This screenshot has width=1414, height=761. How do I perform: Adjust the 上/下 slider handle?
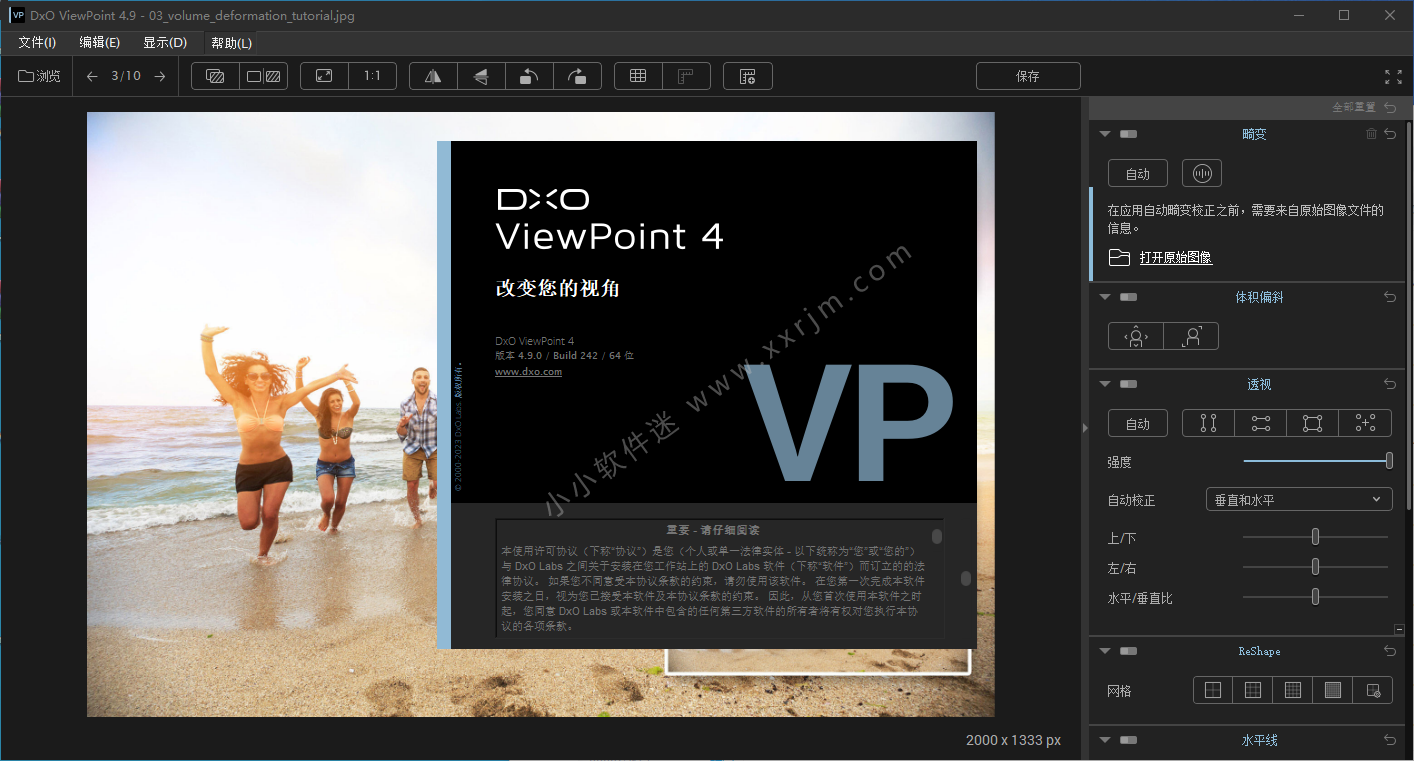[1315, 537]
